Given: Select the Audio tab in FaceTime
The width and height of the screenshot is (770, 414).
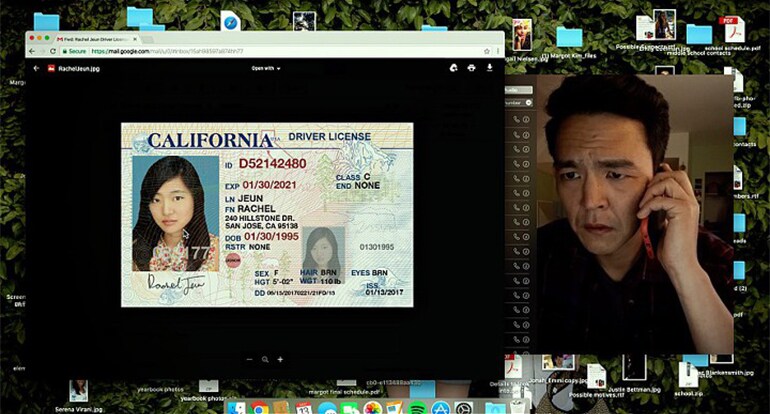Looking at the screenshot, I should [x=519, y=90].
